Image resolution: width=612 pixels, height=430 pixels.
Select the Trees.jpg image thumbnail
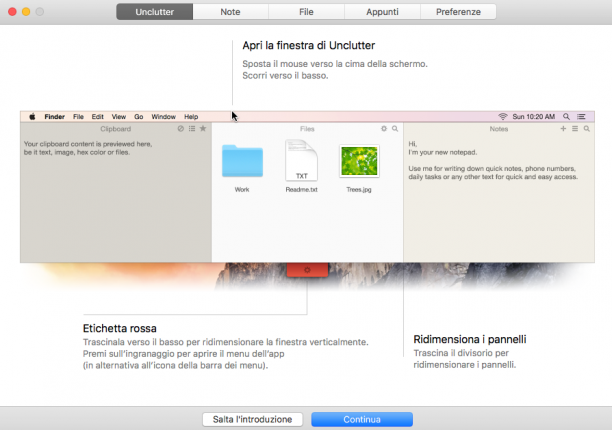click(x=359, y=161)
